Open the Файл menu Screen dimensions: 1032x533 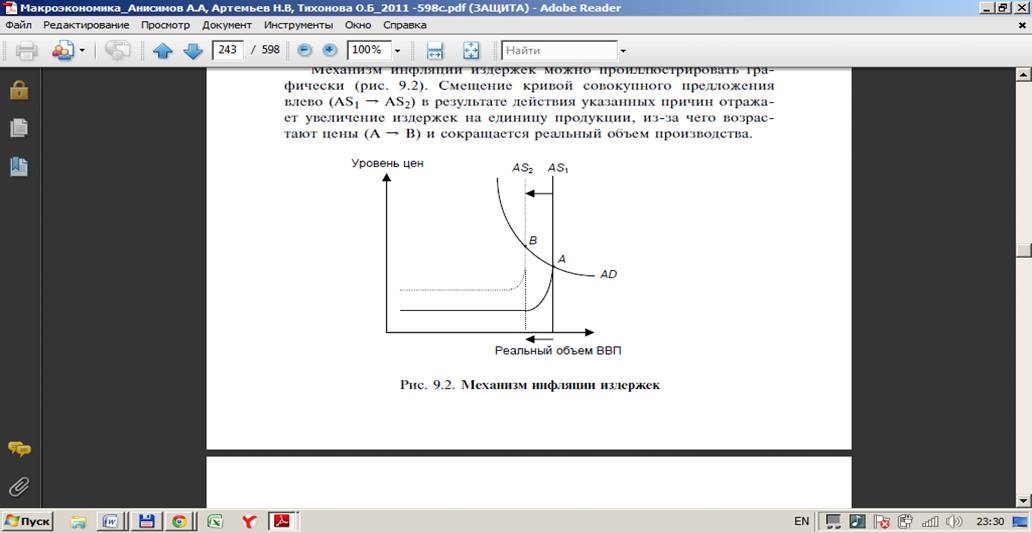pyautogui.click(x=18, y=25)
